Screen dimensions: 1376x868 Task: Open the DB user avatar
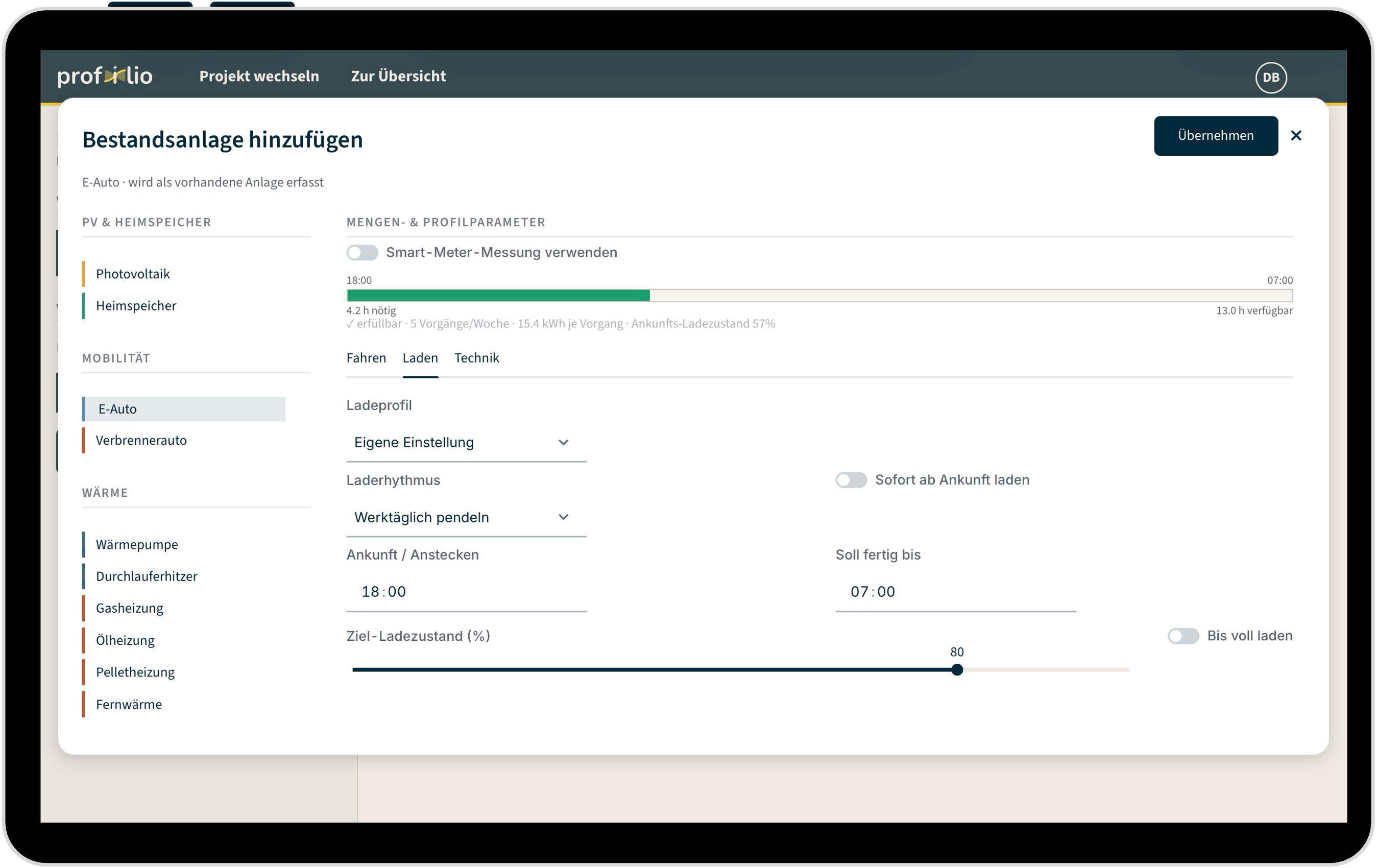point(1271,77)
